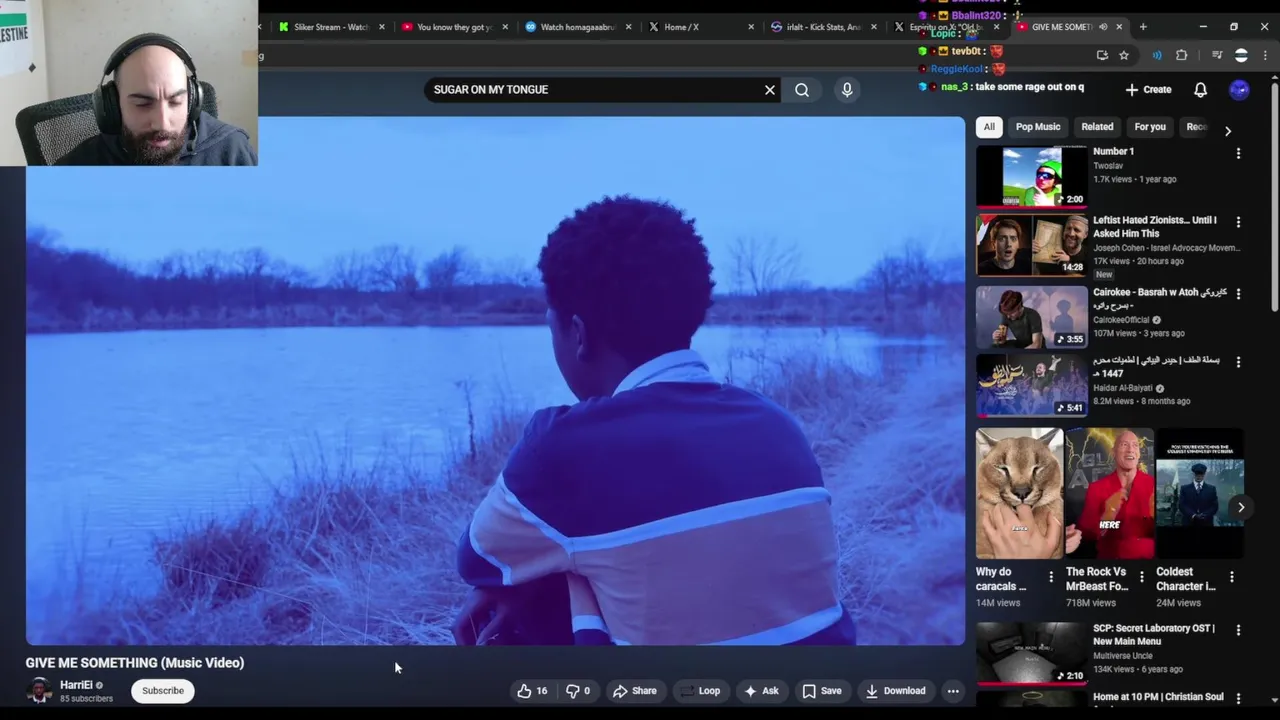Image resolution: width=1280 pixels, height=720 pixels.
Task: Open the browser three-dot menu
Action: click(x=1265, y=56)
